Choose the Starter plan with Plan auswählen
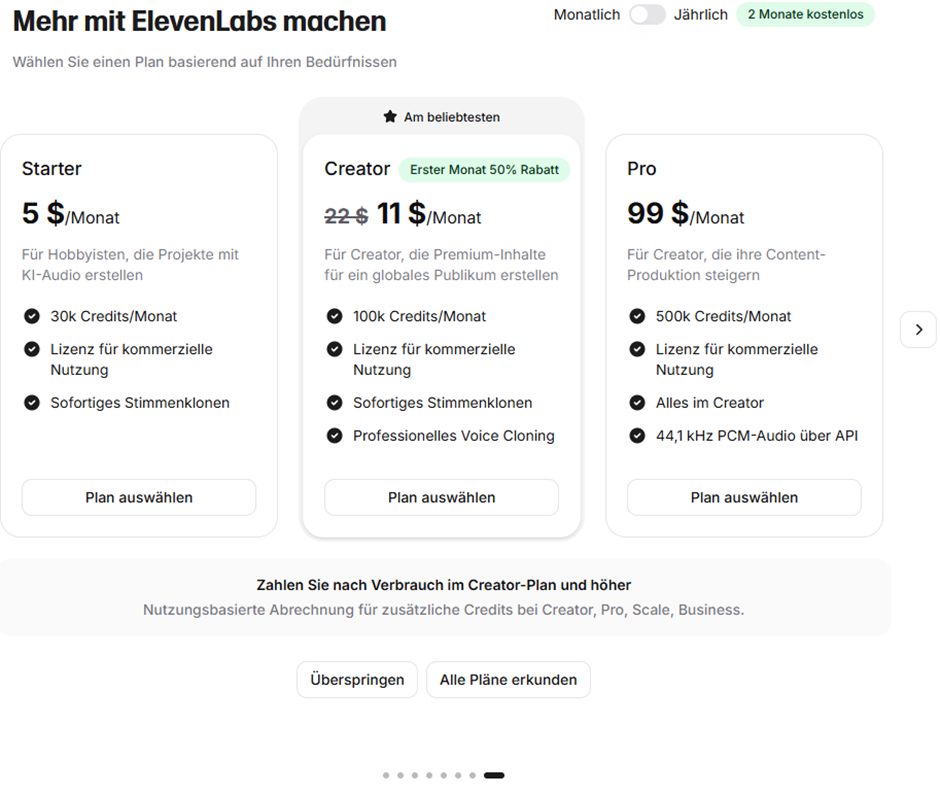This screenshot has height=796, width=940. point(139,497)
